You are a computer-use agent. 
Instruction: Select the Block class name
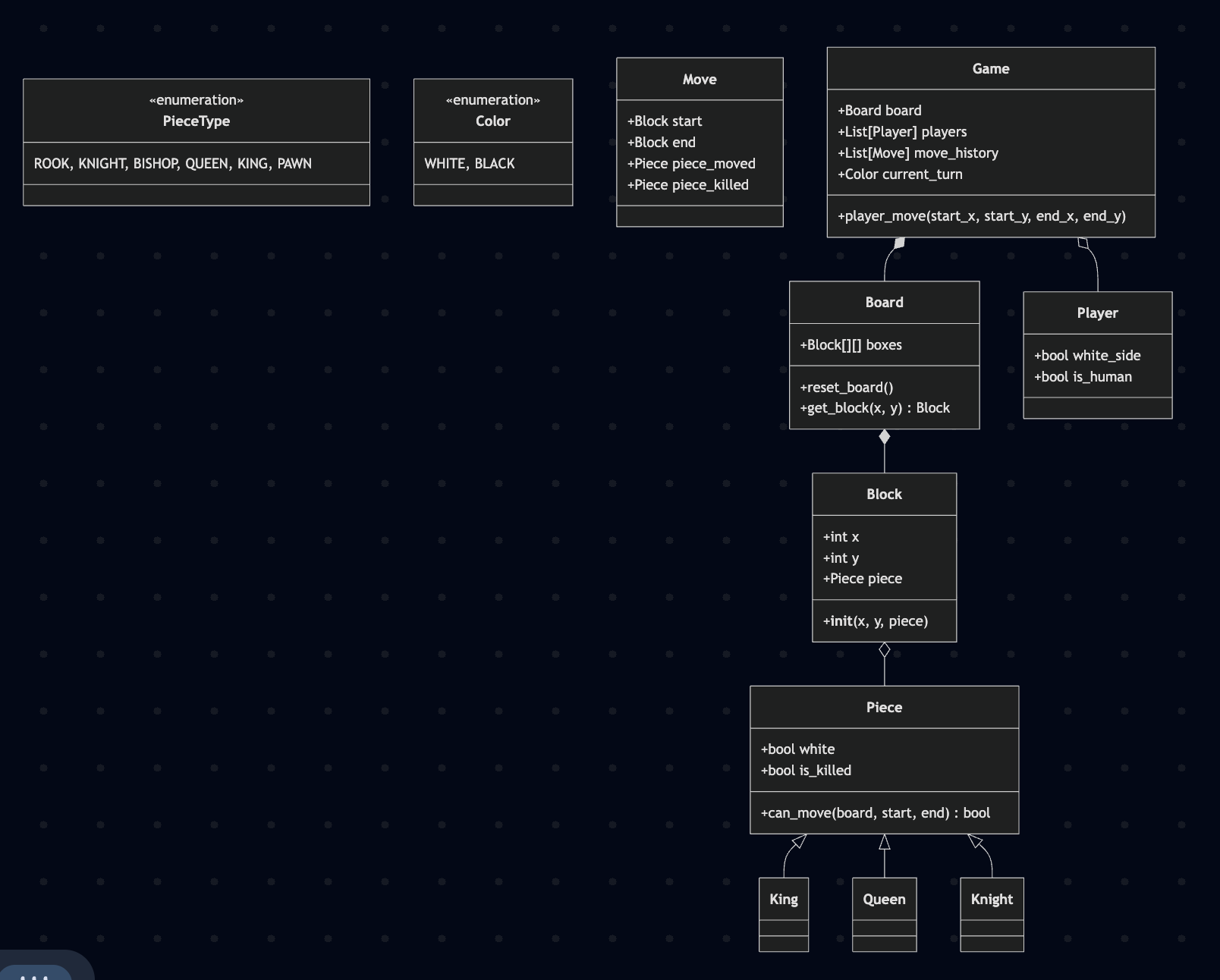884,495
